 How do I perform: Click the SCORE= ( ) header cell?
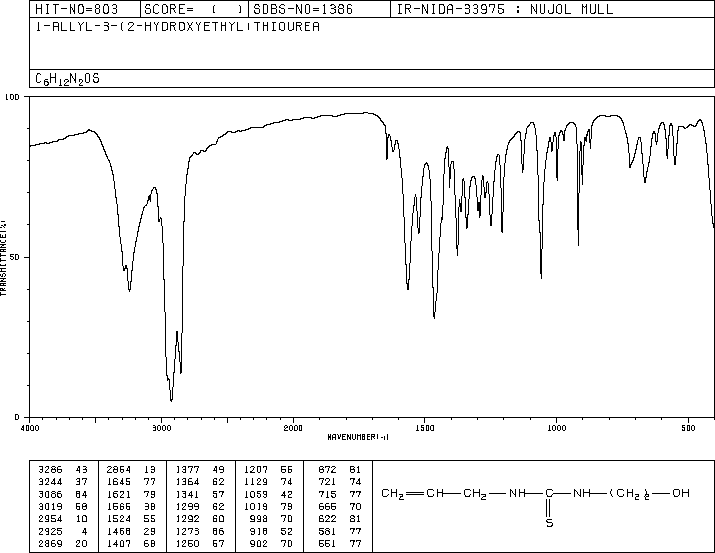tap(194, 9)
